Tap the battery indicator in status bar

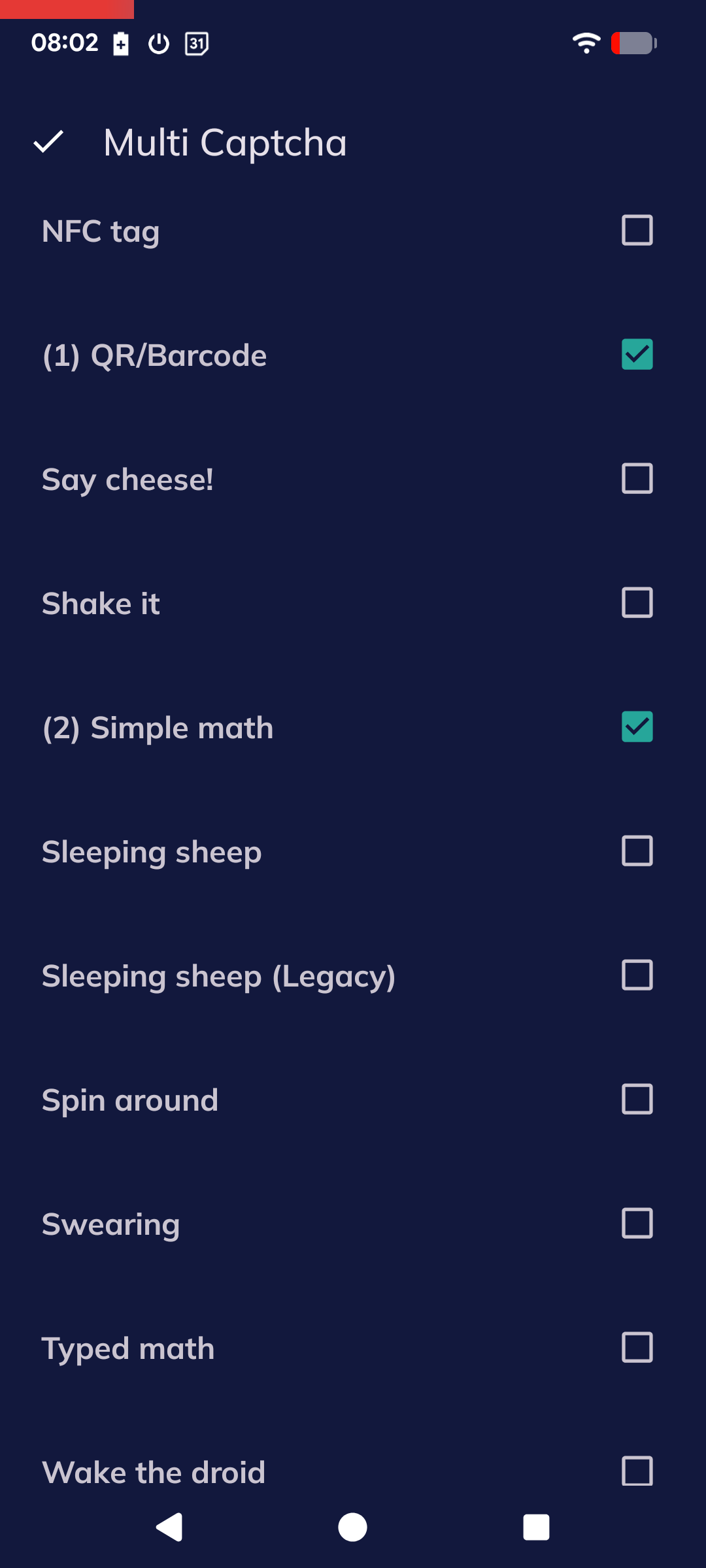[633, 43]
